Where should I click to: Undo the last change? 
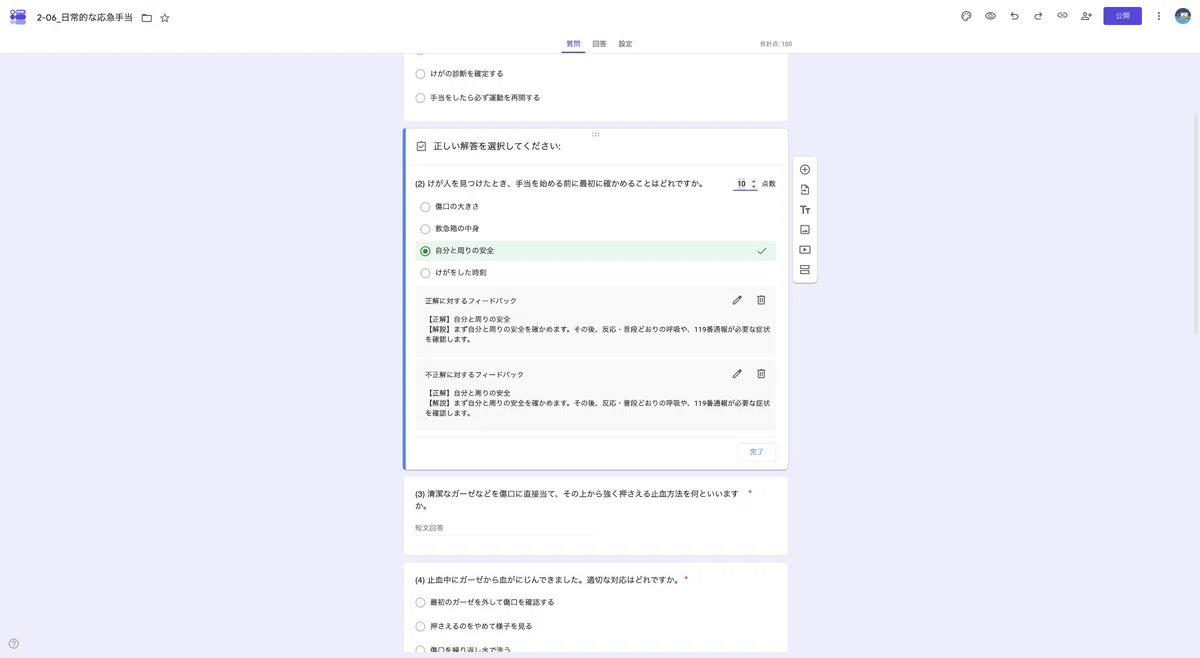[1014, 16]
